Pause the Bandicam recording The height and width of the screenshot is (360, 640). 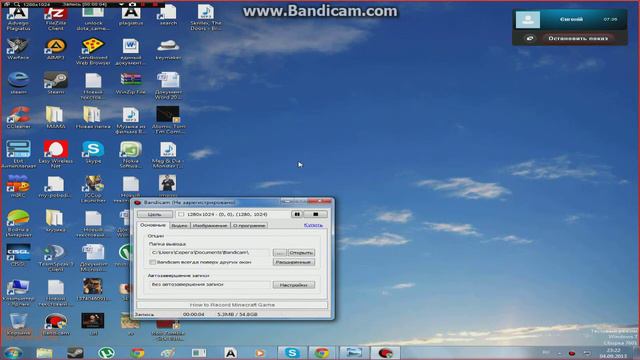click(297, 214)
